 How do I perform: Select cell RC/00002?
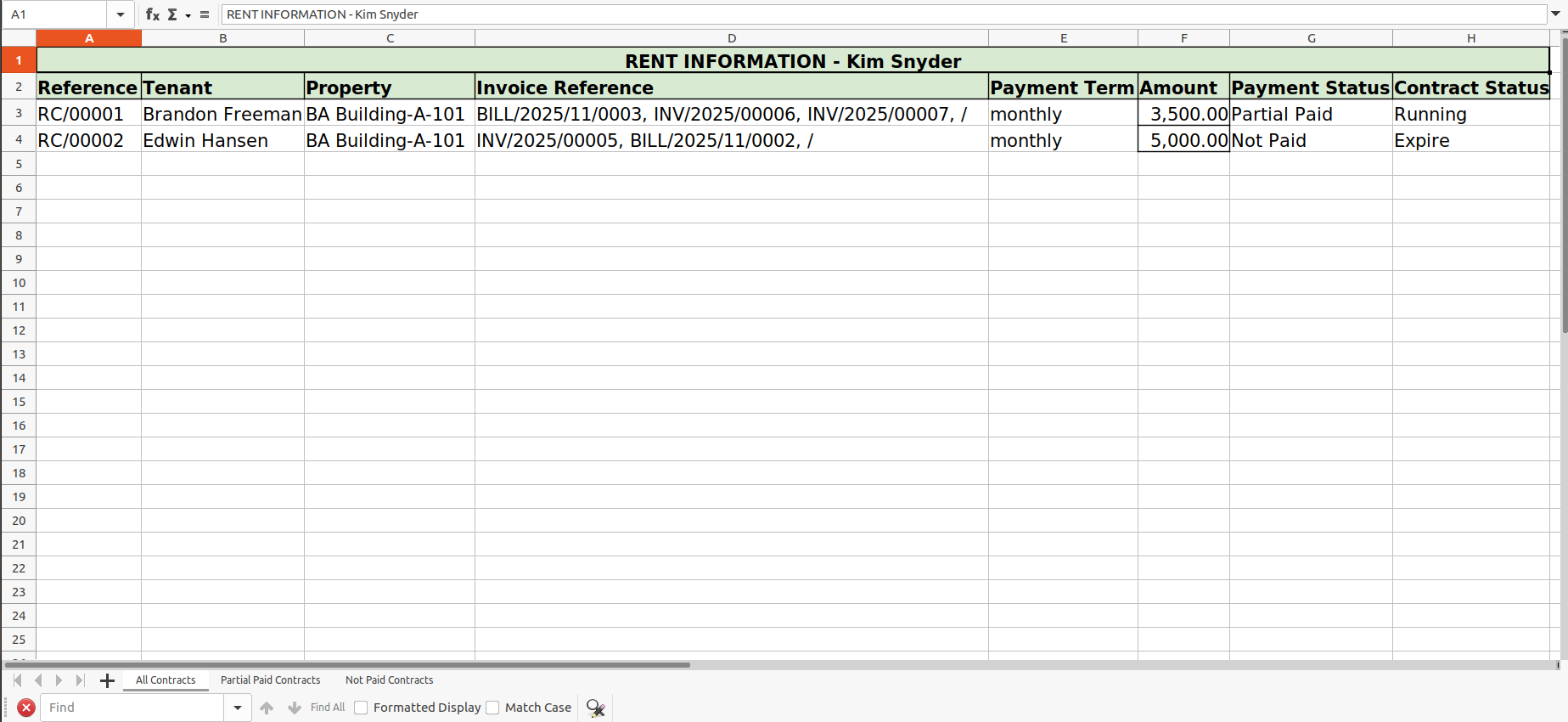88,139
